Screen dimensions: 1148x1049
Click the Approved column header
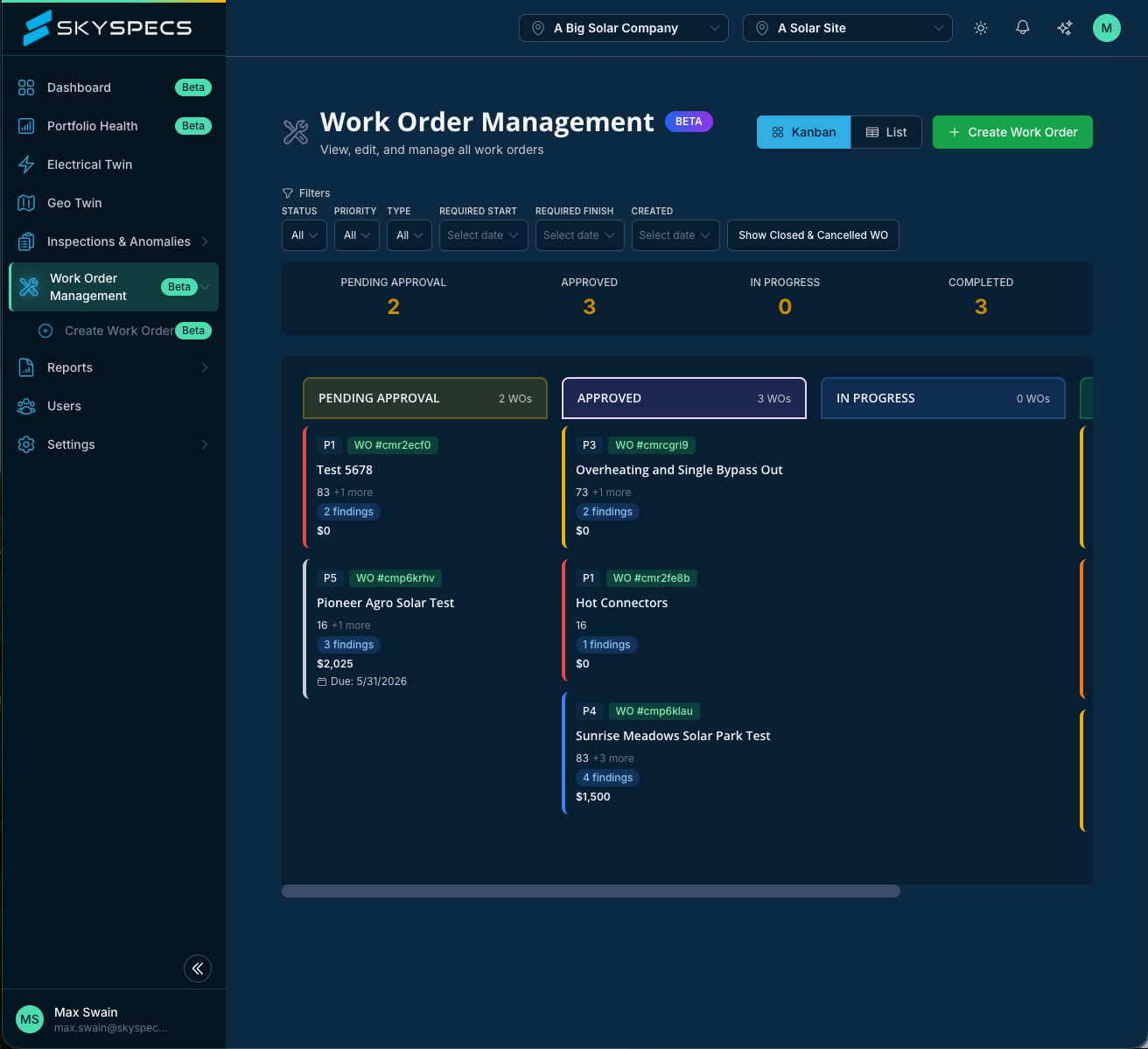coord(684,398)
